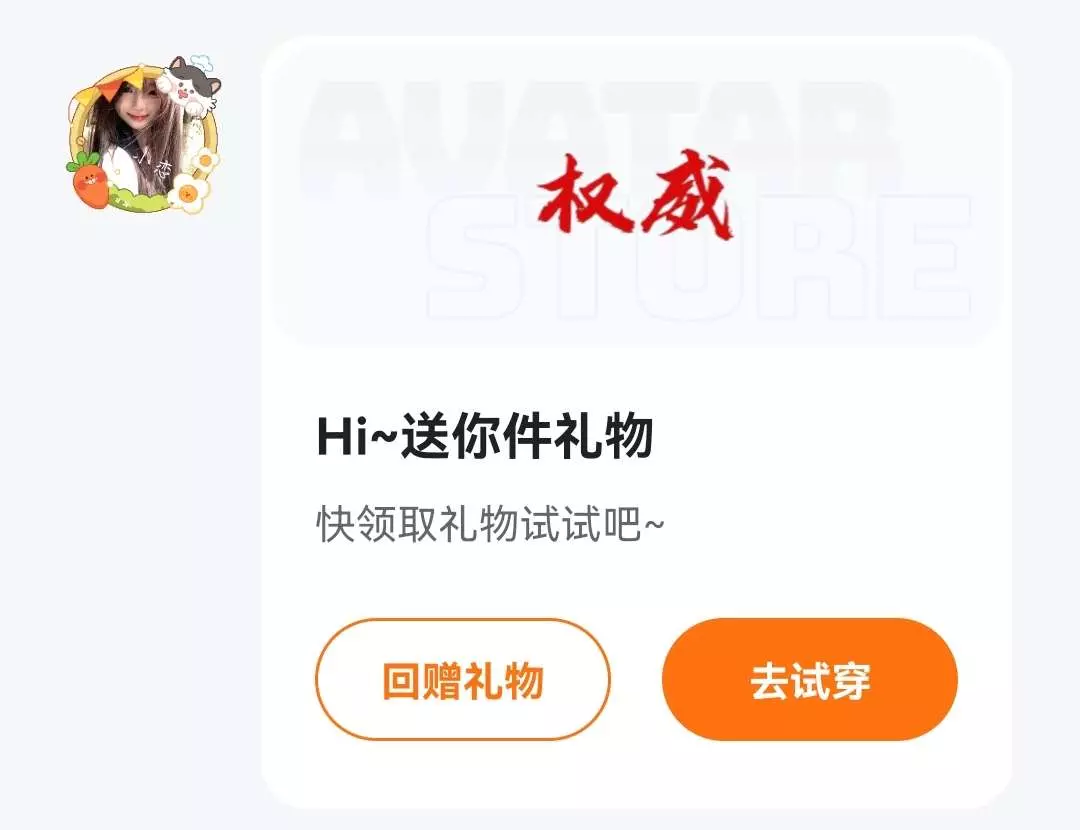
Task: Tap the red 威 calligraphy character
Action: coord(687,196)
